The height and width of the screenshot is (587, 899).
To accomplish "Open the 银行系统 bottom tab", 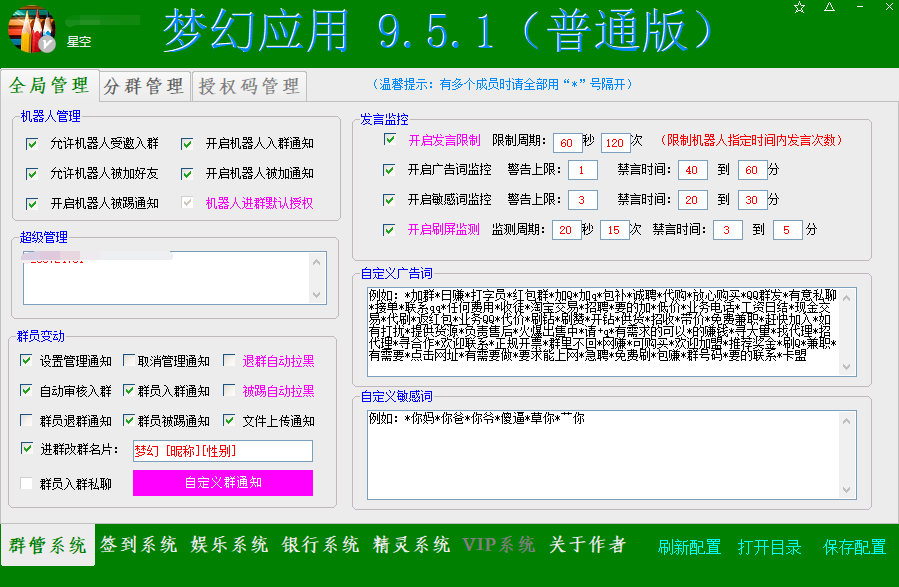I will [320, 545].
